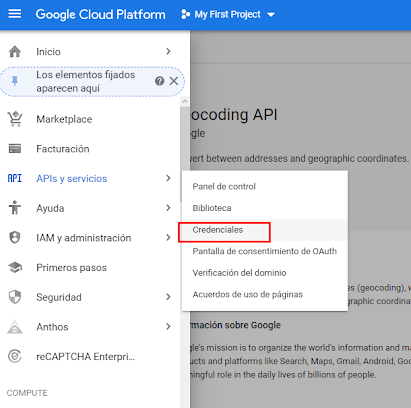Screen dimensions: 411x408
Task: Dismiss the pinned elements hint banner
Action: (174, 81)
